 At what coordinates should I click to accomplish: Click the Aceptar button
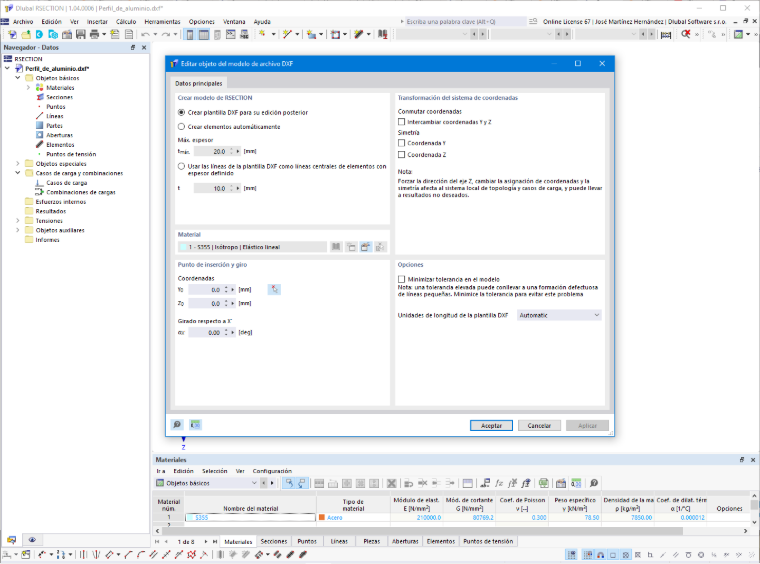point(491,425)
